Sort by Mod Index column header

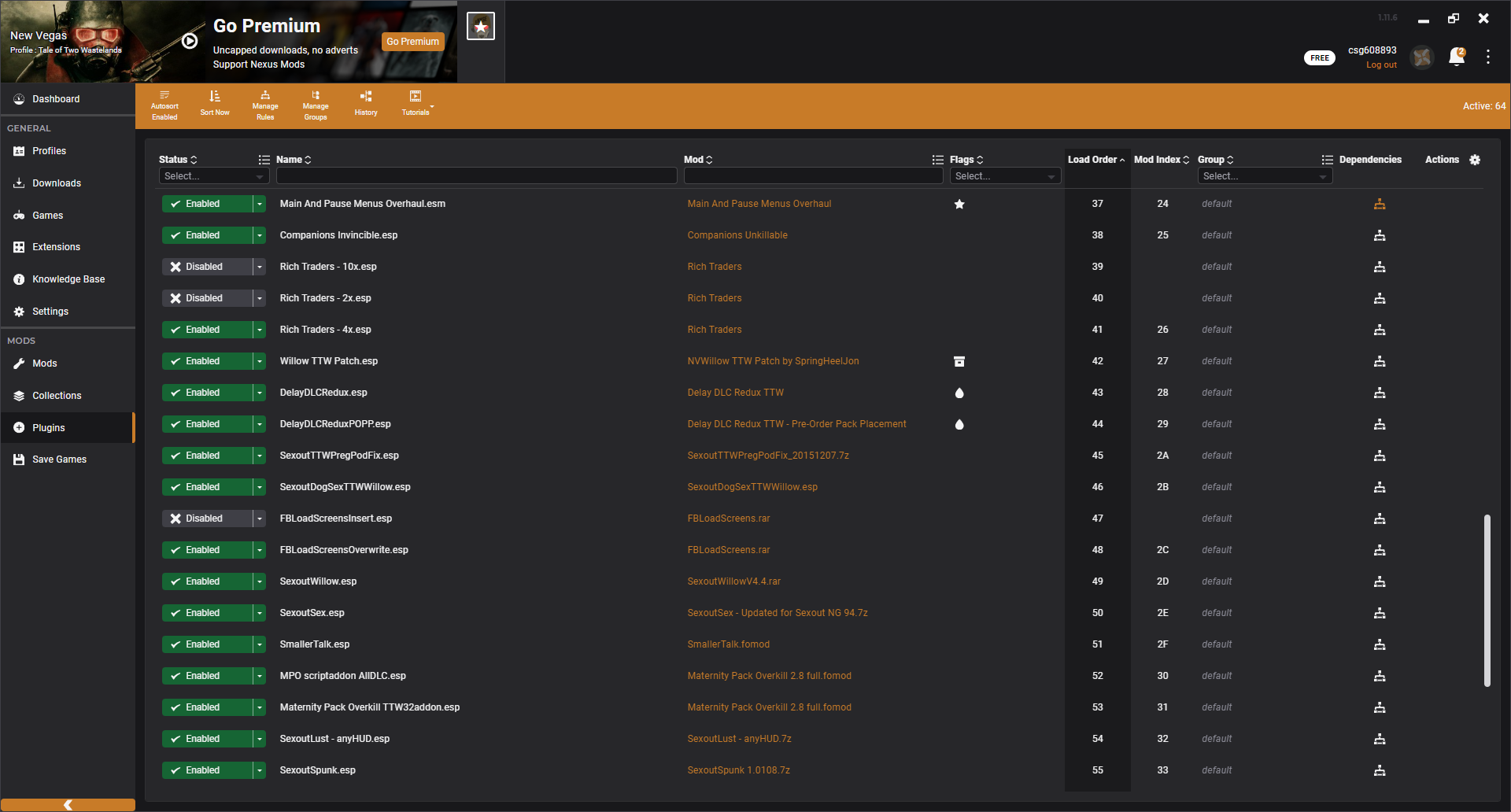[x=1162, y=160]
